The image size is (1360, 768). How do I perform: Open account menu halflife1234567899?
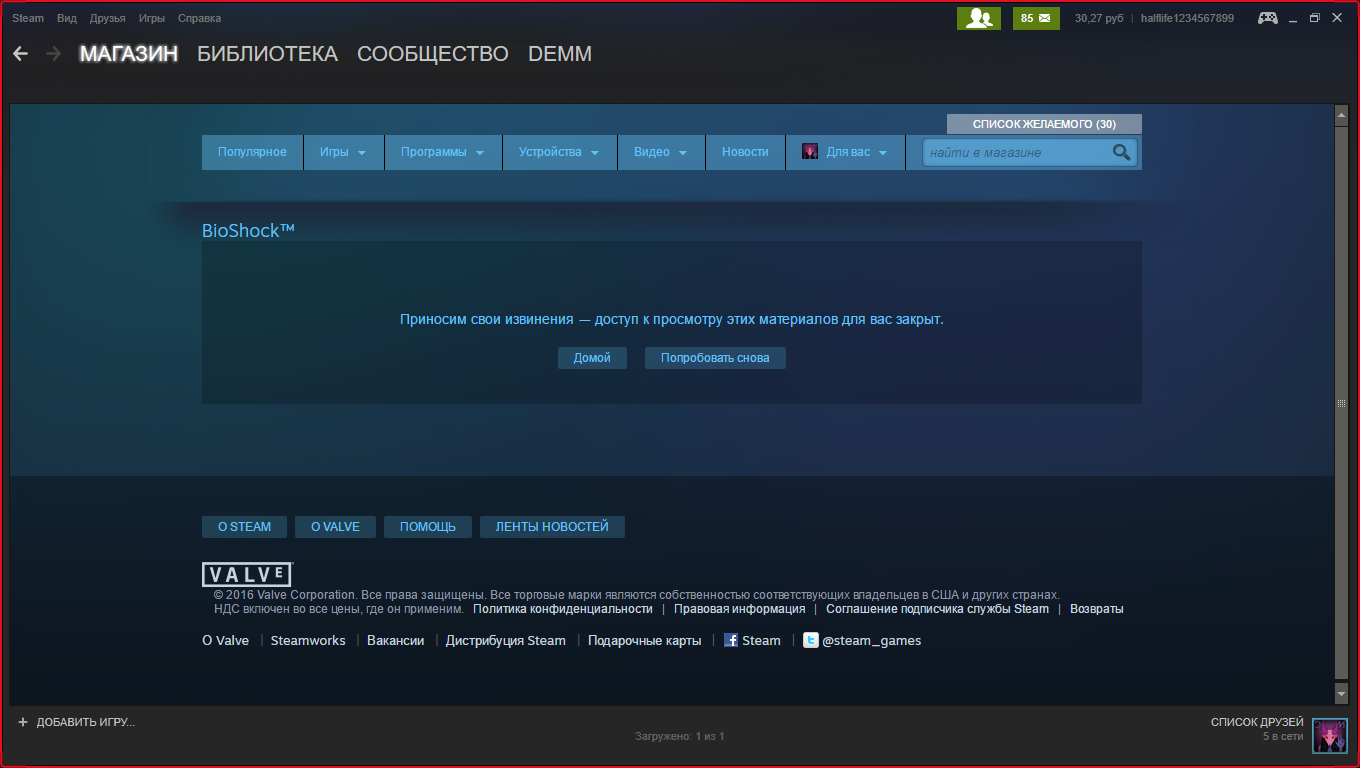click(x=1187, y=18)
